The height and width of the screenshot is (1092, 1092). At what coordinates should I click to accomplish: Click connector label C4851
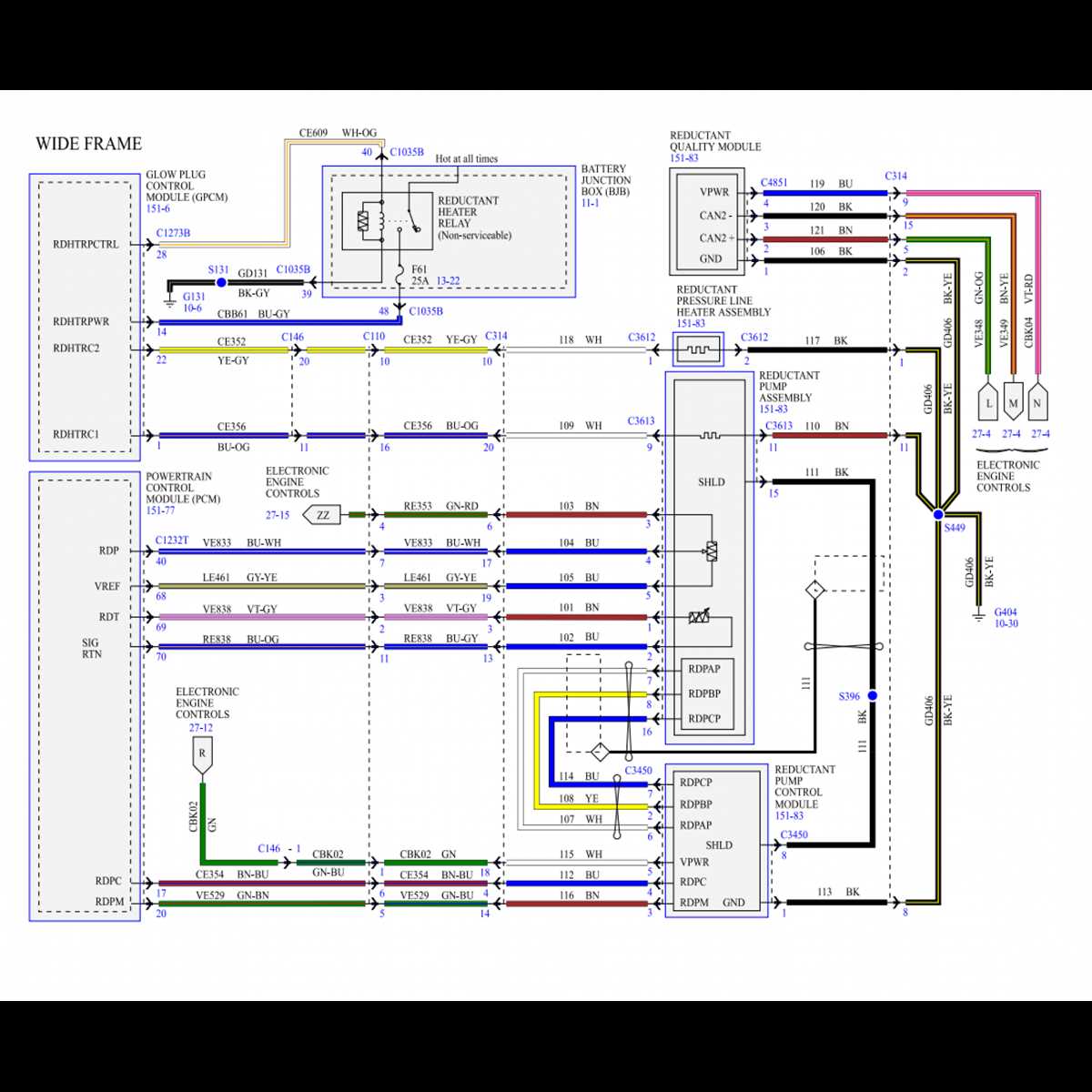[774, 183]
